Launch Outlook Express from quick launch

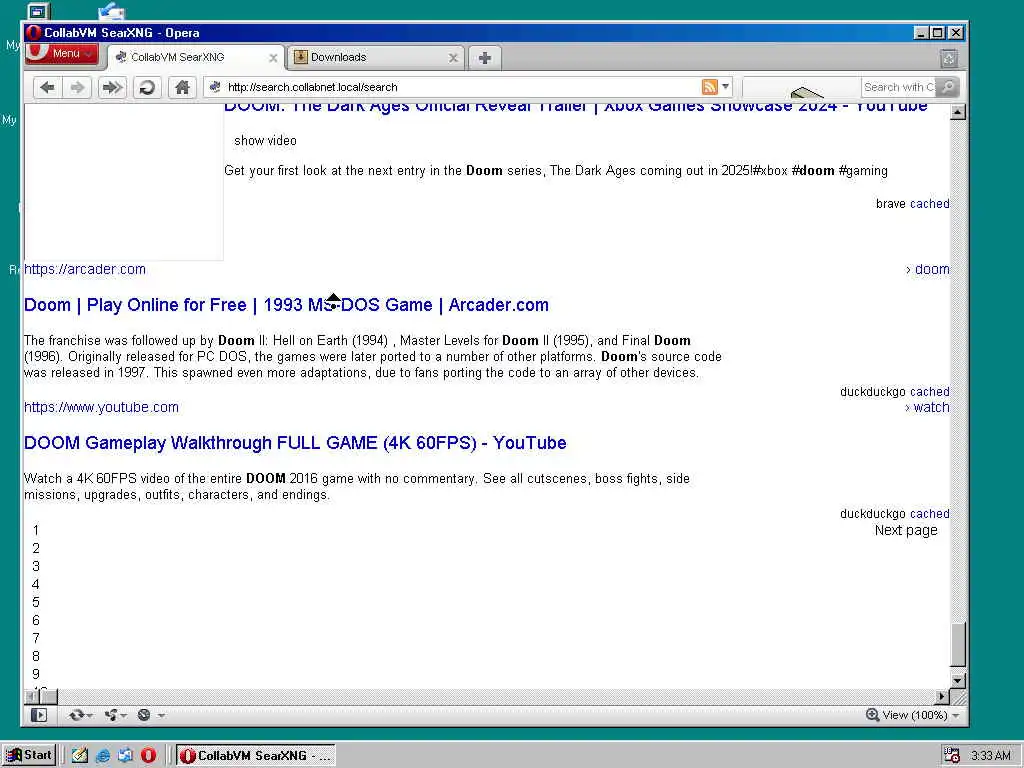[125, 756]
